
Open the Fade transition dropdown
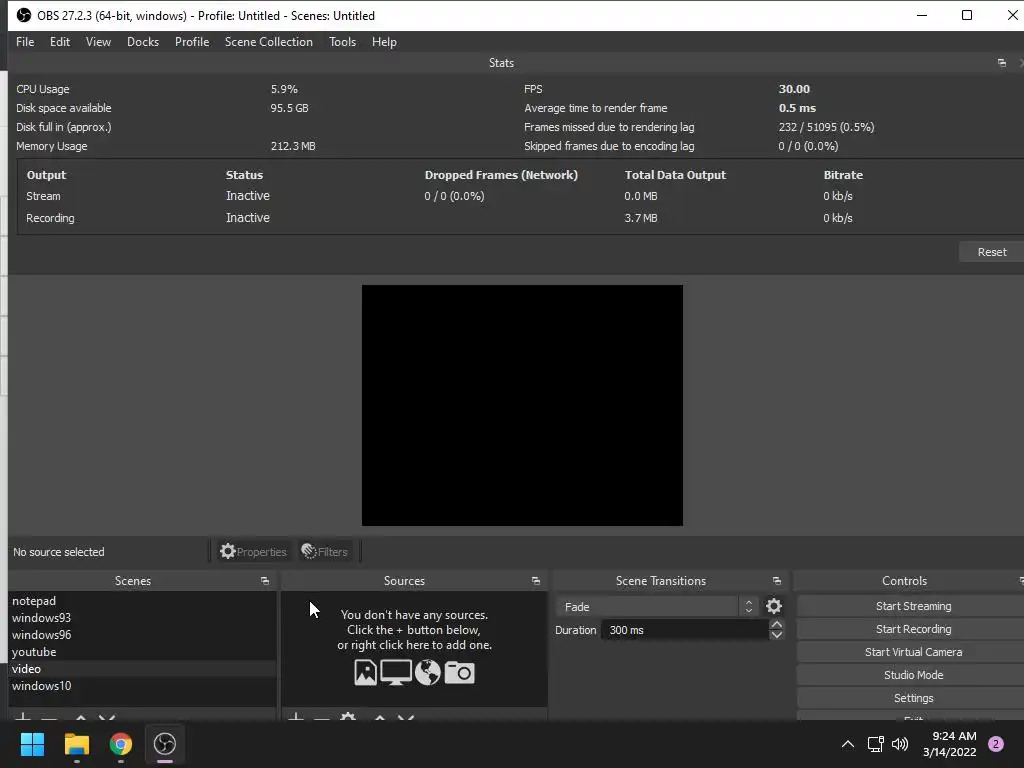tap(656, 607)
